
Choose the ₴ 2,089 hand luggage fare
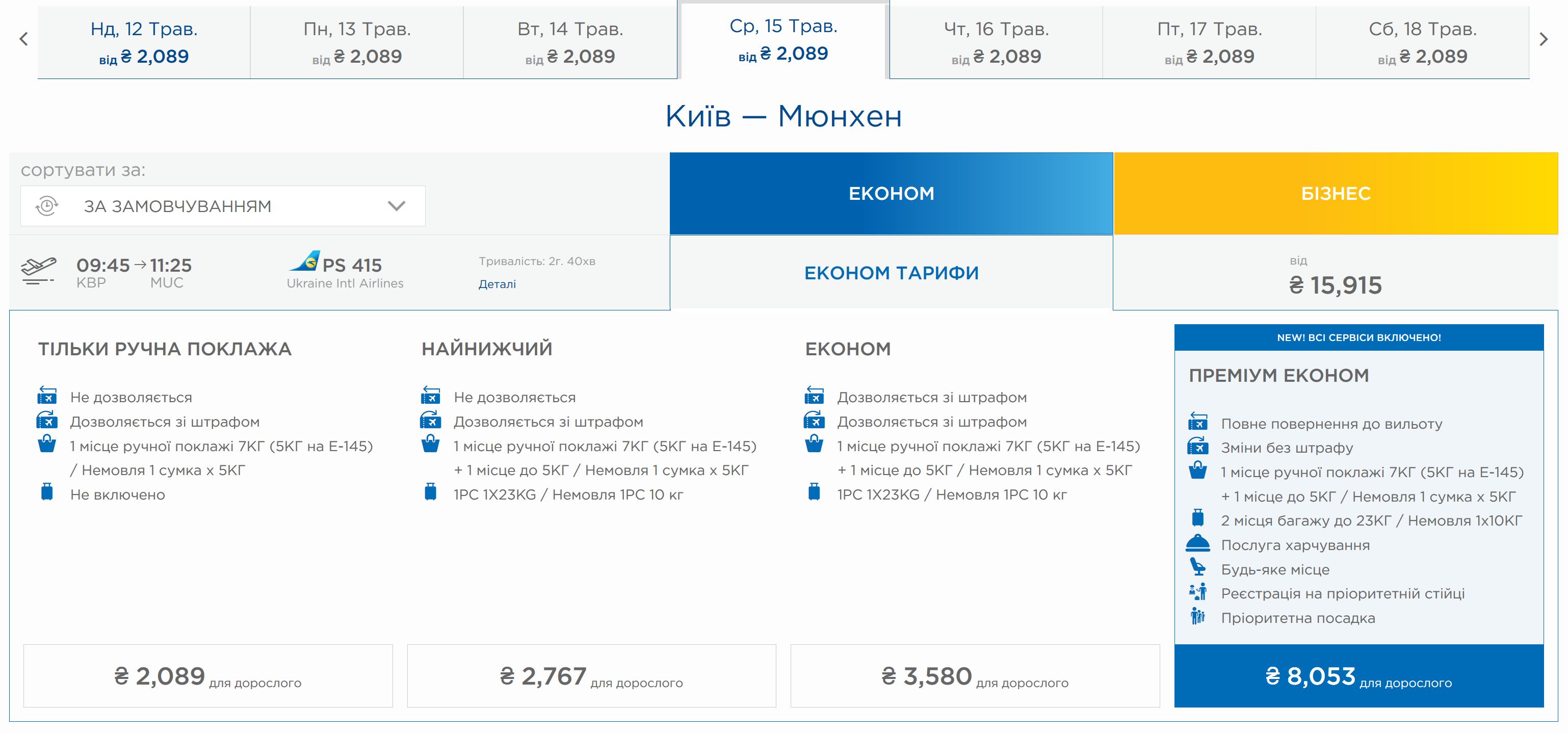[x=208, y=676]
